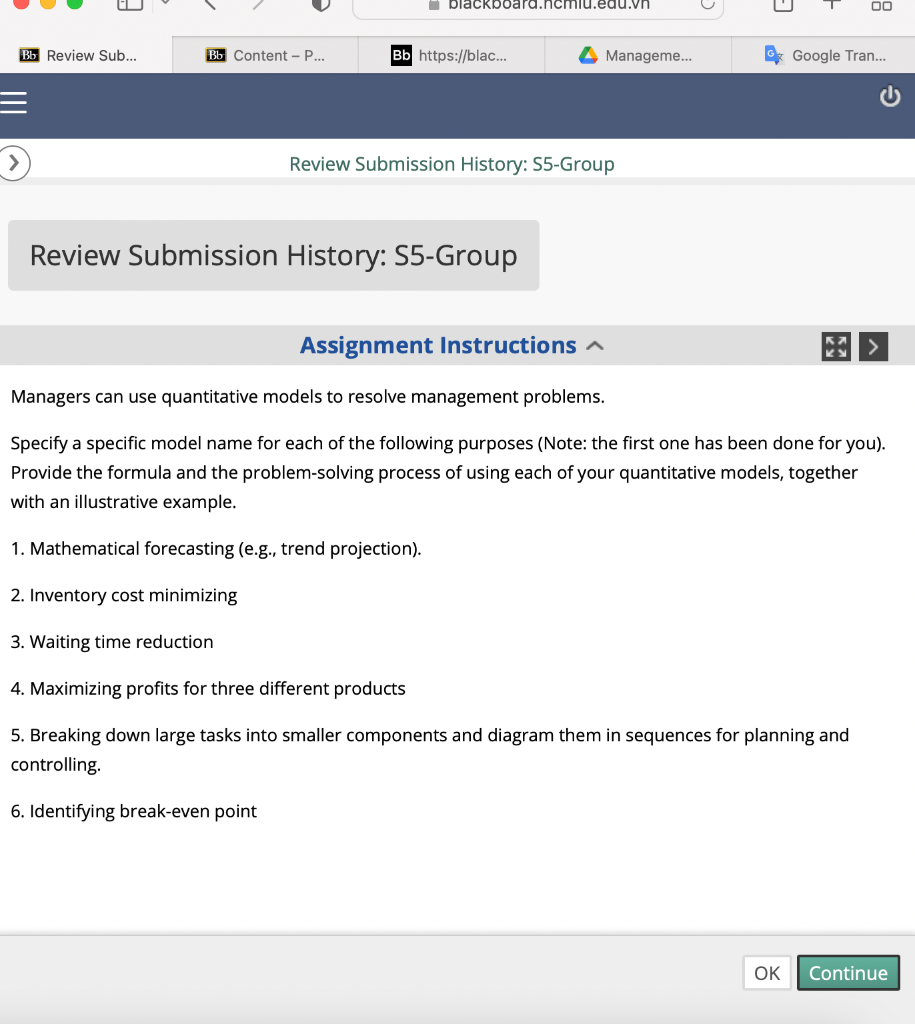Switch to the Content – P... tab
The height and width of the screenshot is (1024, 915).
pyautogui.click(x=265, y=56)
